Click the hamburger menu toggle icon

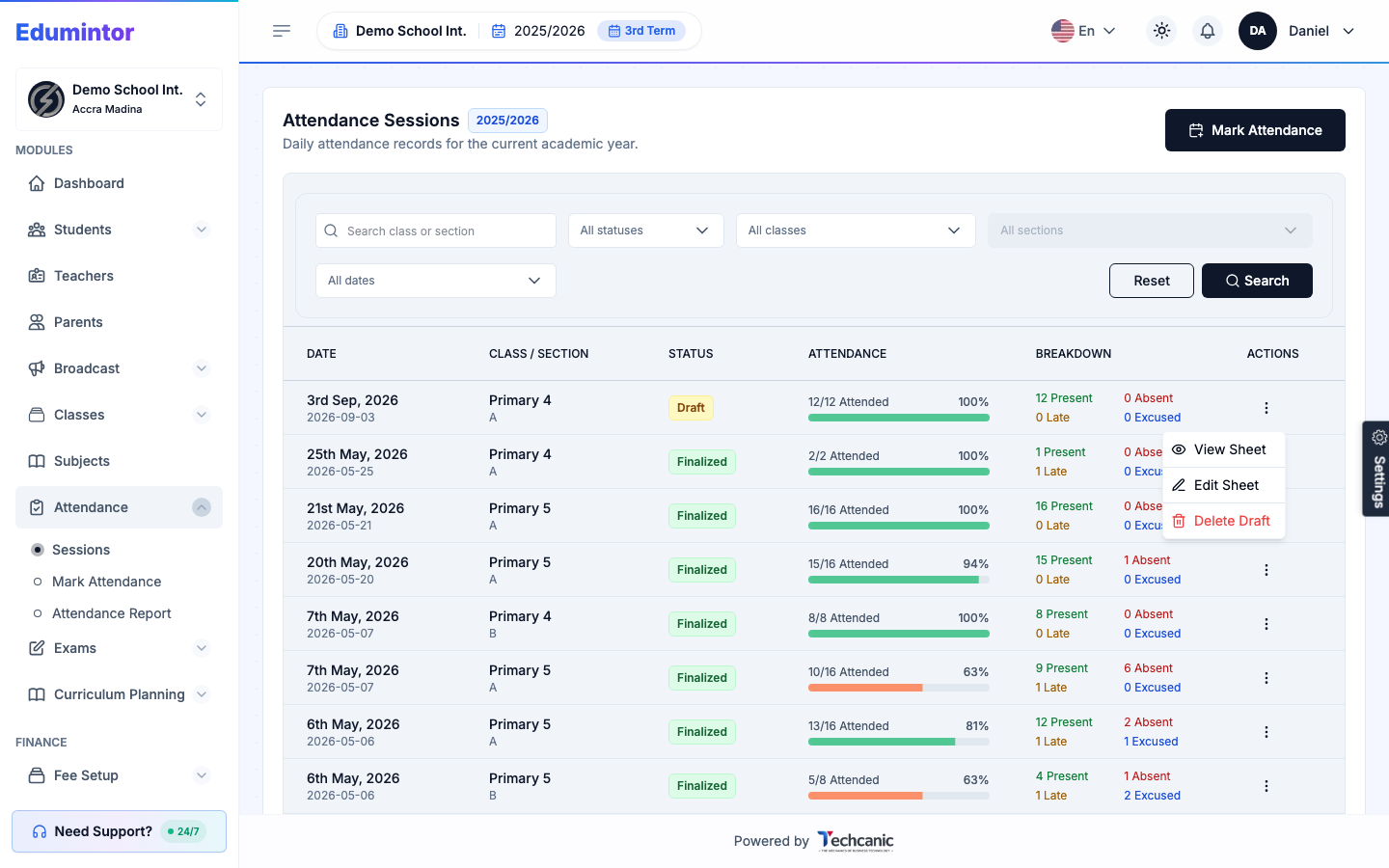coord(282,31)
